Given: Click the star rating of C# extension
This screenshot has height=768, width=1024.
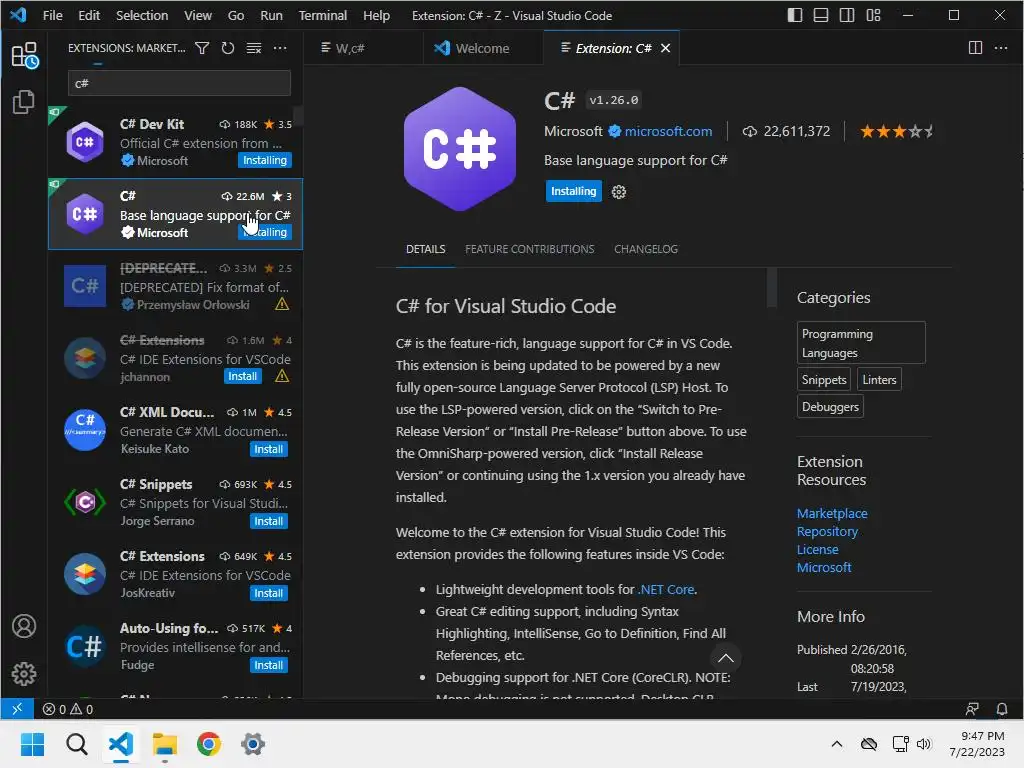Looking at the screenshot, I should click(897, 132).
